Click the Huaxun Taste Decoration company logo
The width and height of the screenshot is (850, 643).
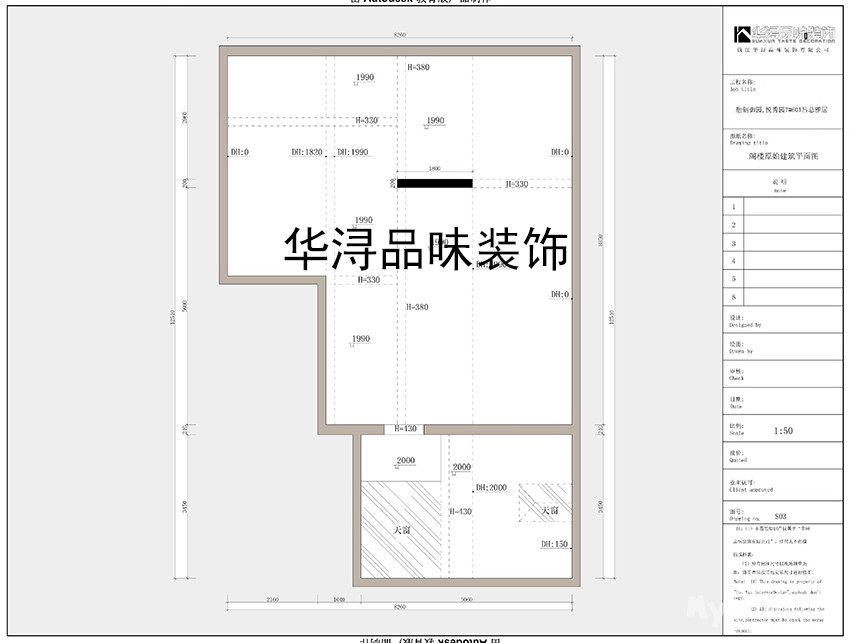pos(784,35)
